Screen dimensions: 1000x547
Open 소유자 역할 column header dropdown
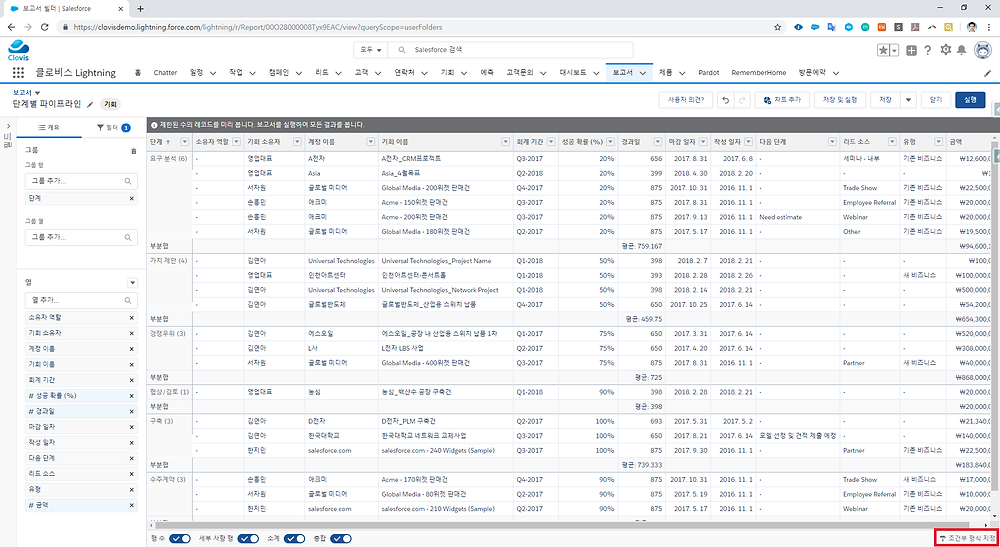[235, 142]
